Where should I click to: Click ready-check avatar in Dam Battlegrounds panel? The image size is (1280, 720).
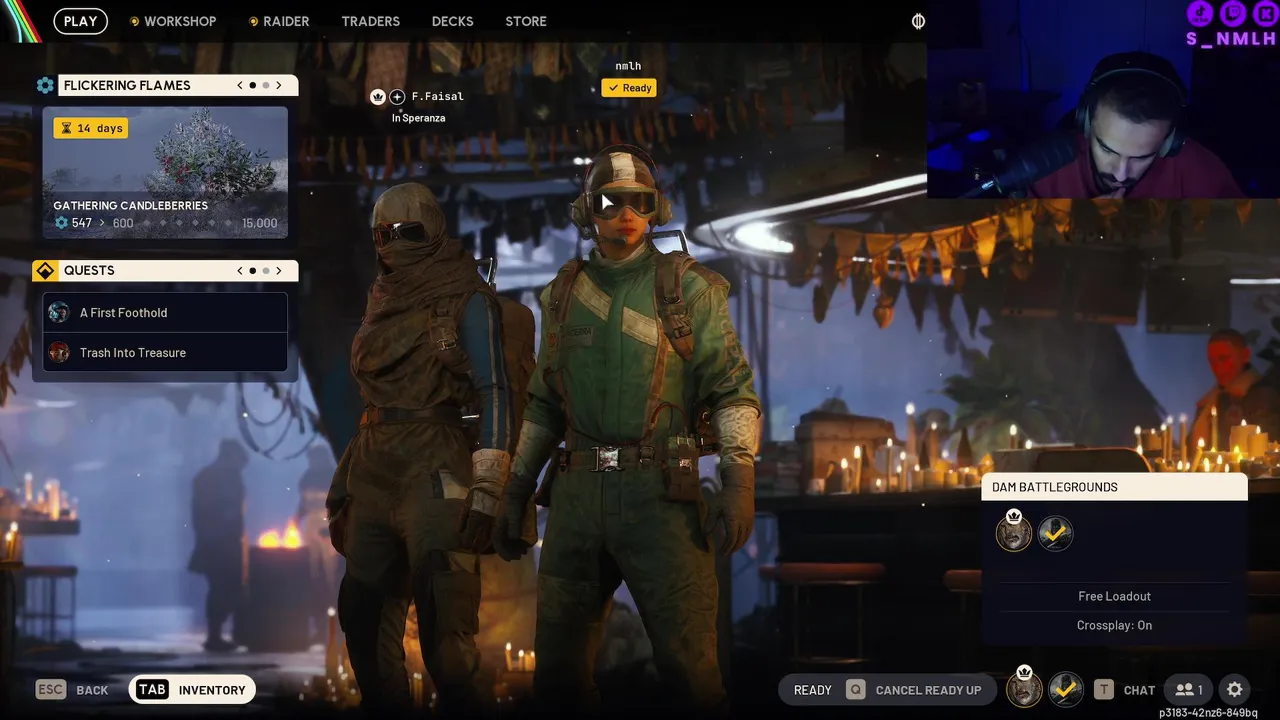(x=1055, y=533)
